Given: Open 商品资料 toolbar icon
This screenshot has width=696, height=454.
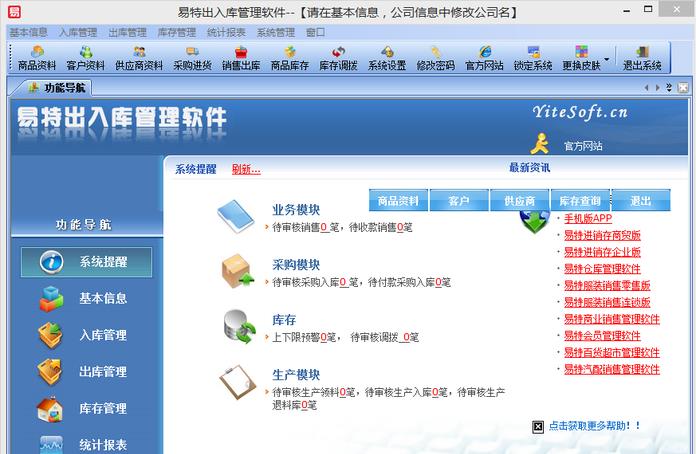Looking at the screenshot, I should [x=37, y=58].
